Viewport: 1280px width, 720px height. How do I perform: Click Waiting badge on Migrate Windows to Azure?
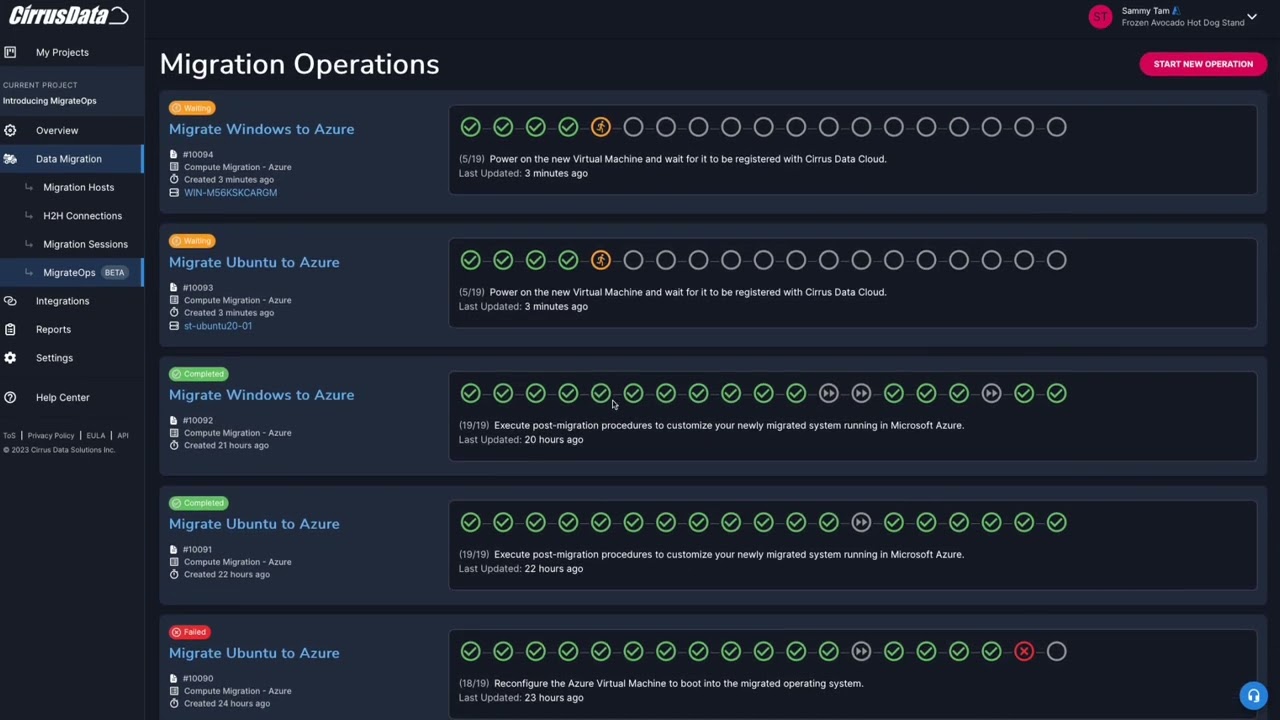coord(192,108)
